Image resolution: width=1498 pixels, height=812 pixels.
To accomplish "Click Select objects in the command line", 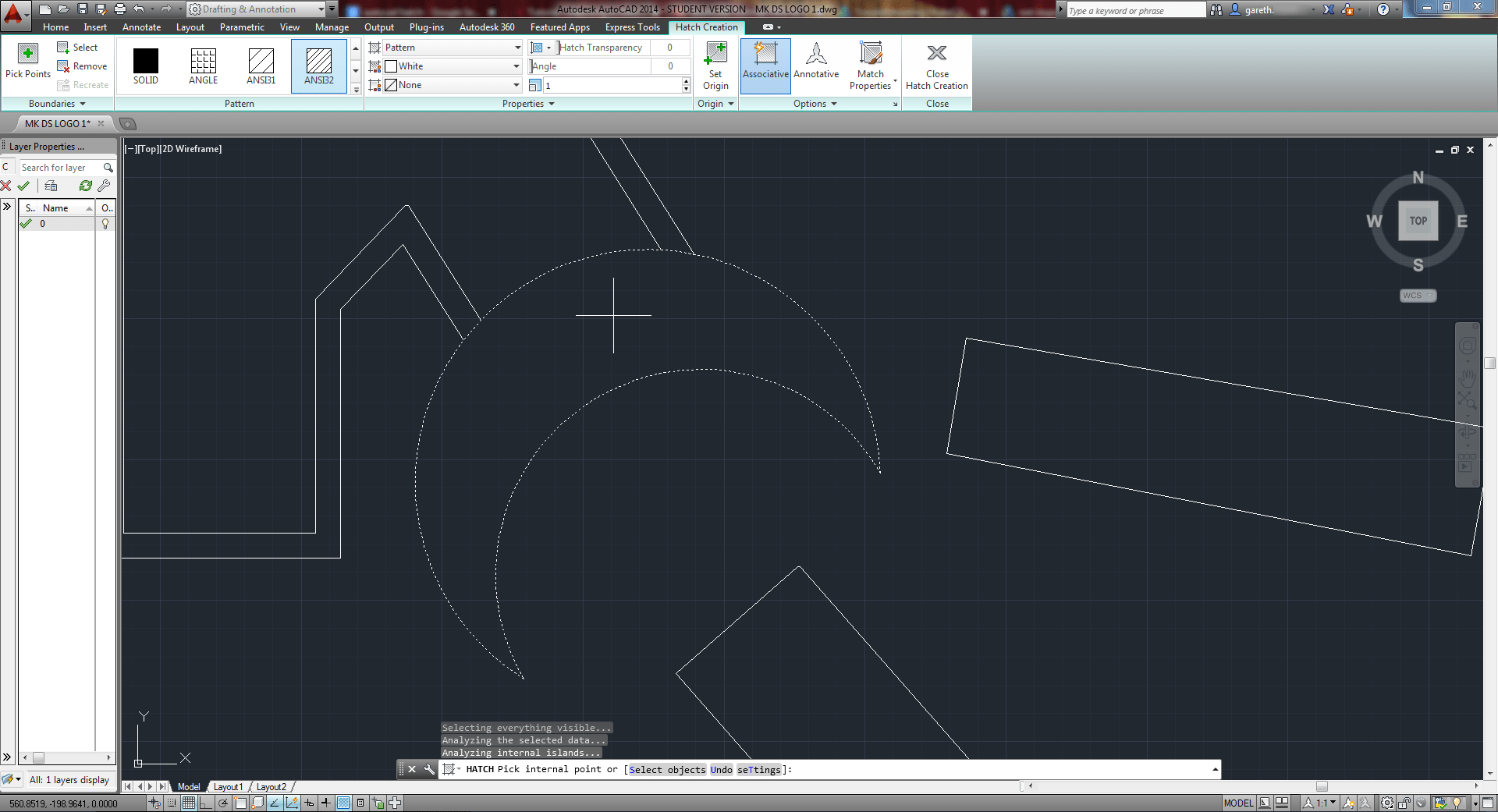I will [667, 770].
